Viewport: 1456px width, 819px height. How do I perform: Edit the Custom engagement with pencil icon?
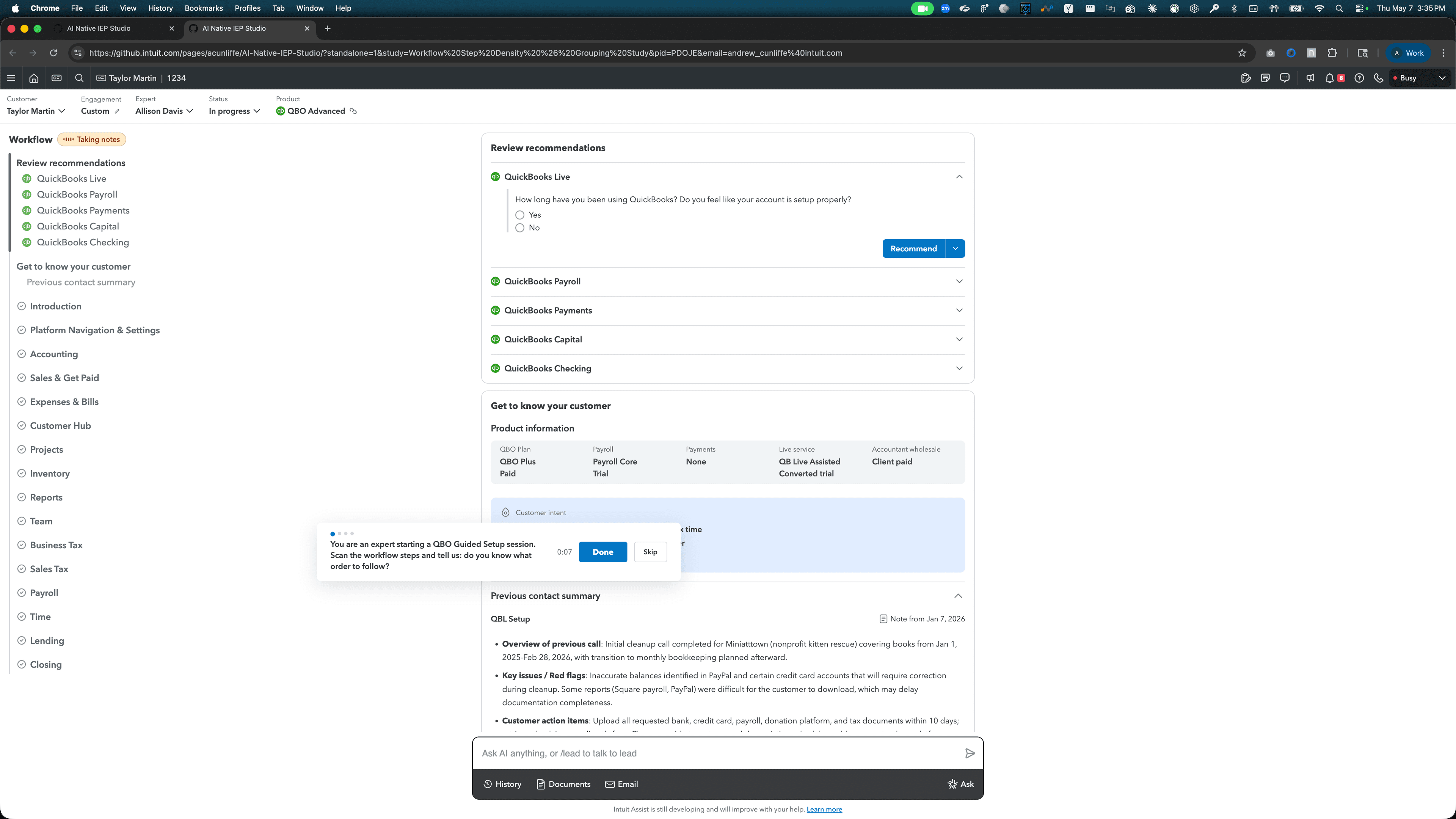(x=117, y=111)
